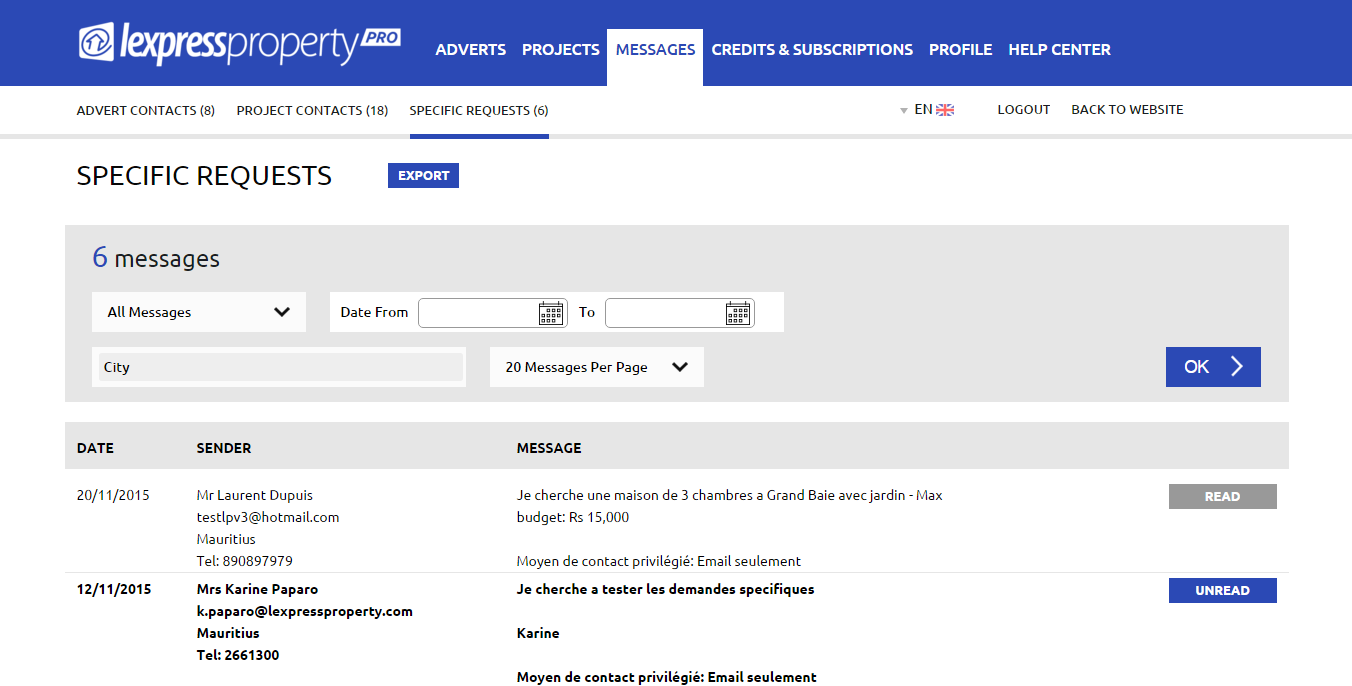
Task: Click the date 20/11/2015
Action: pos(113,495)
